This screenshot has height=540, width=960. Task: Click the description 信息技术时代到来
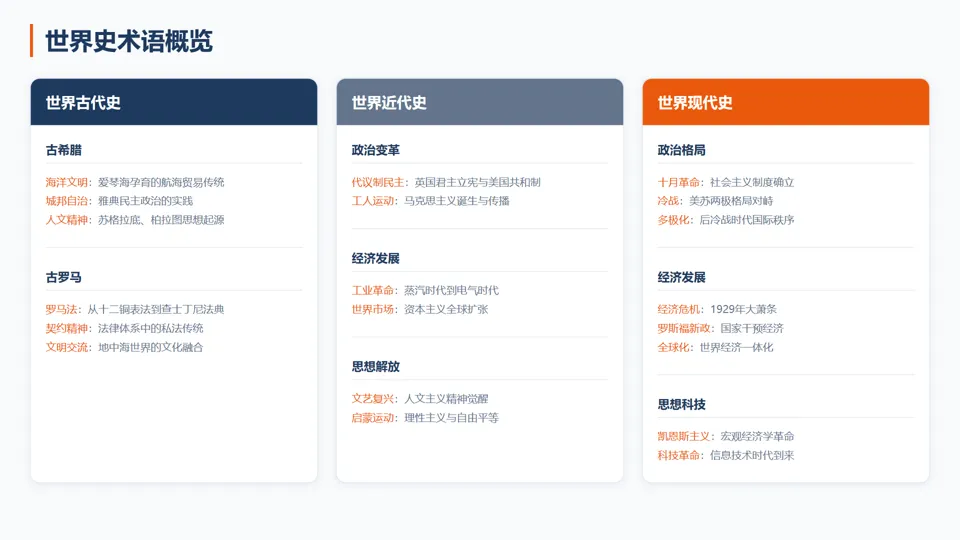[x=752, y=456]
